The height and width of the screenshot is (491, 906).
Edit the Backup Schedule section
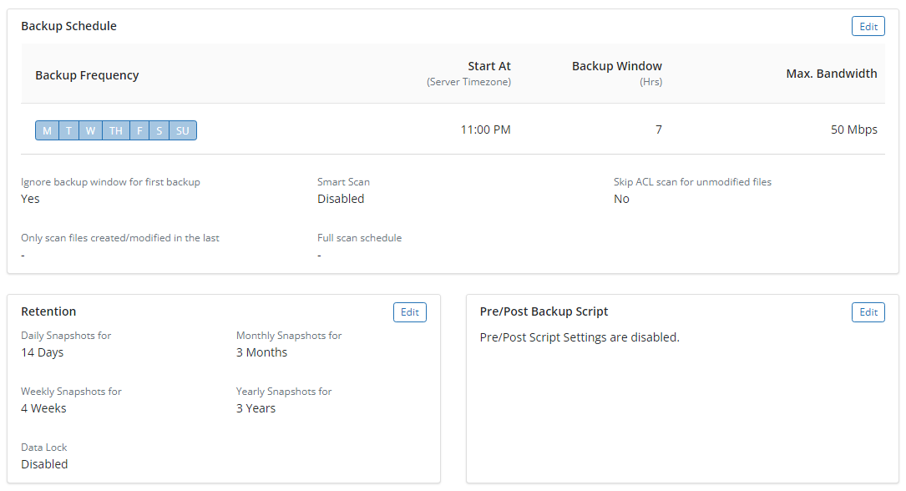pos(868,27)
